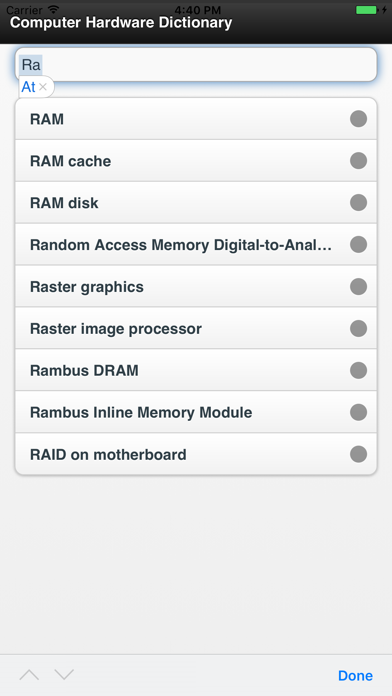Open the RAM cache definition

click(196, 161)
